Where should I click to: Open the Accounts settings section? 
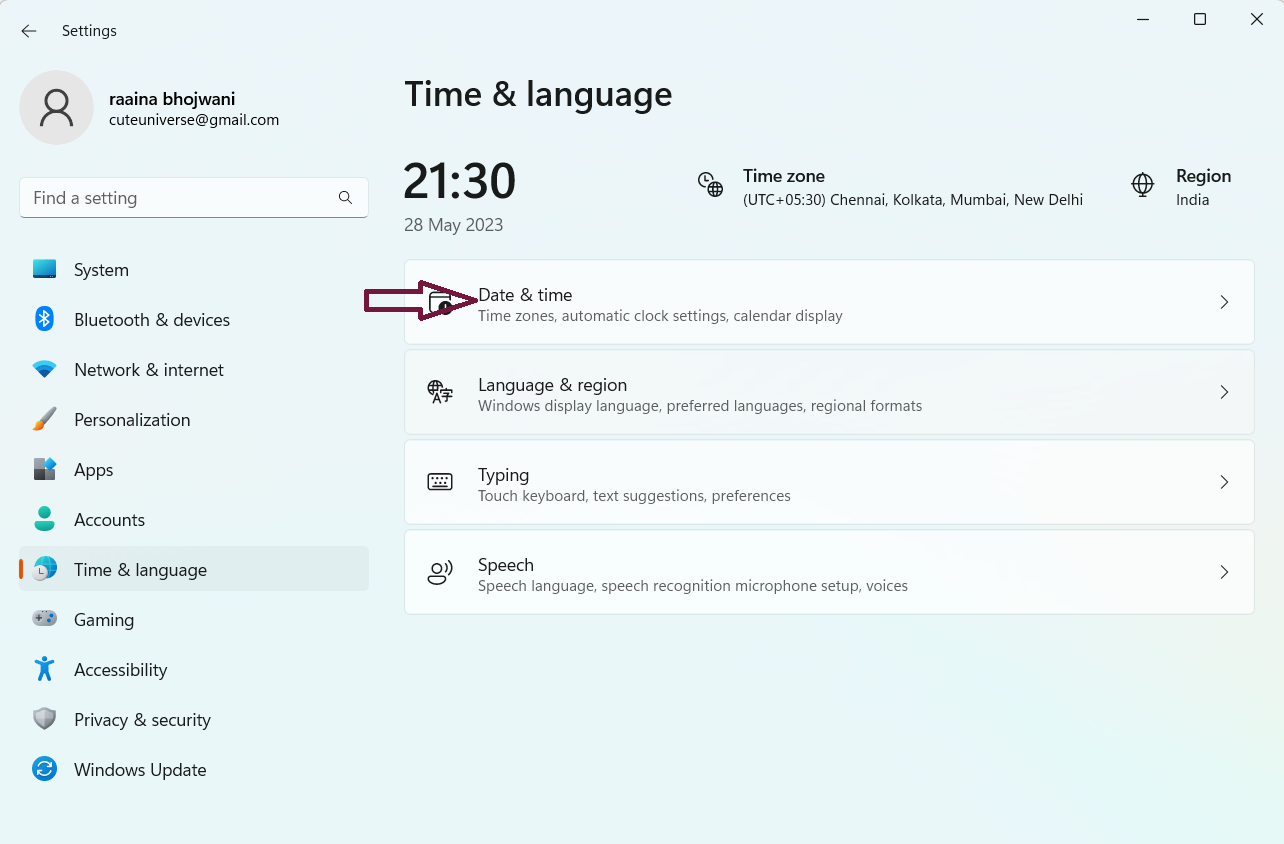coord(109,519)
